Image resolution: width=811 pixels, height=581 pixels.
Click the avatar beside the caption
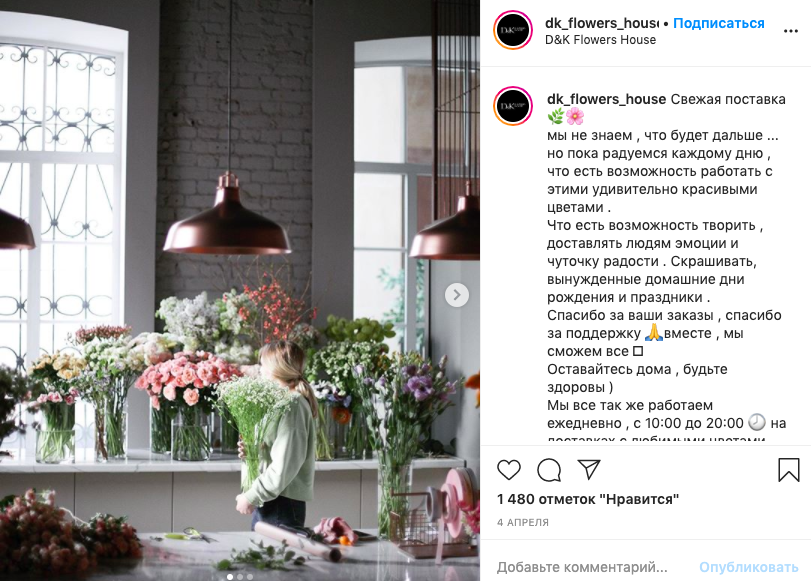coord(513,107)
